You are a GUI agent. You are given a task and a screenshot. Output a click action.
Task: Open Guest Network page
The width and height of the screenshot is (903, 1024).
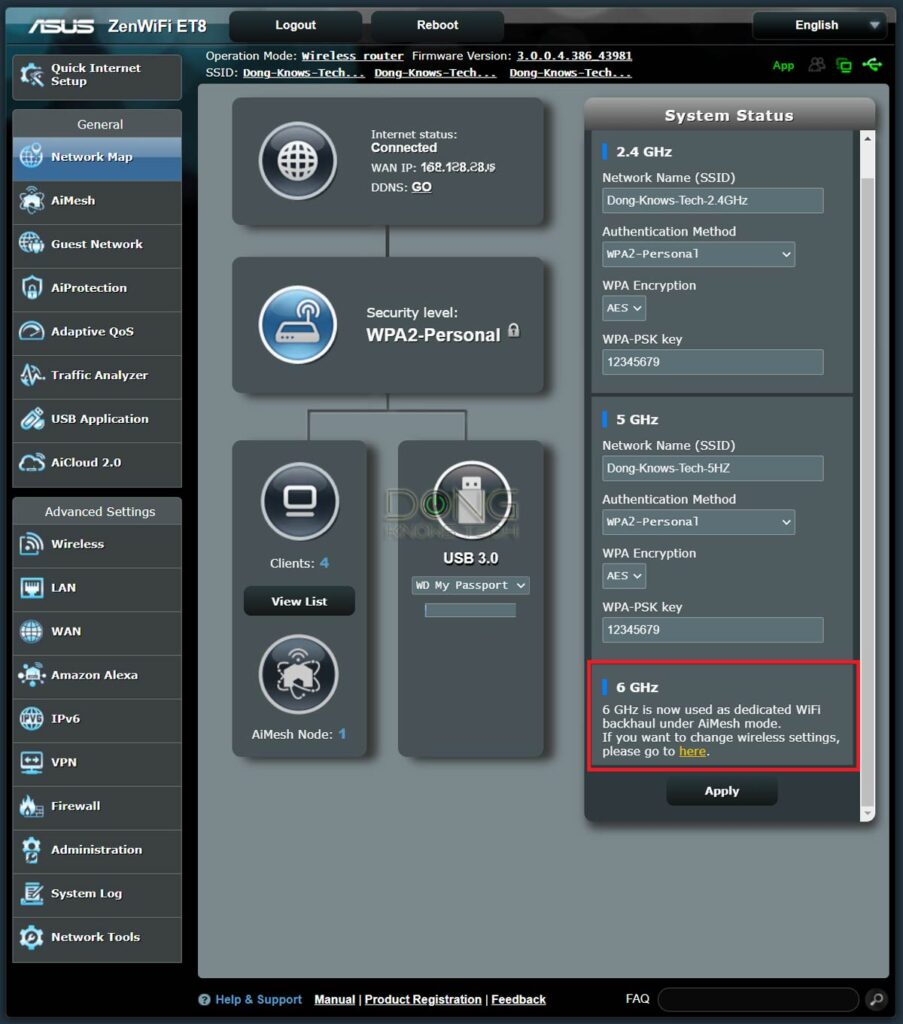point(97,244)
